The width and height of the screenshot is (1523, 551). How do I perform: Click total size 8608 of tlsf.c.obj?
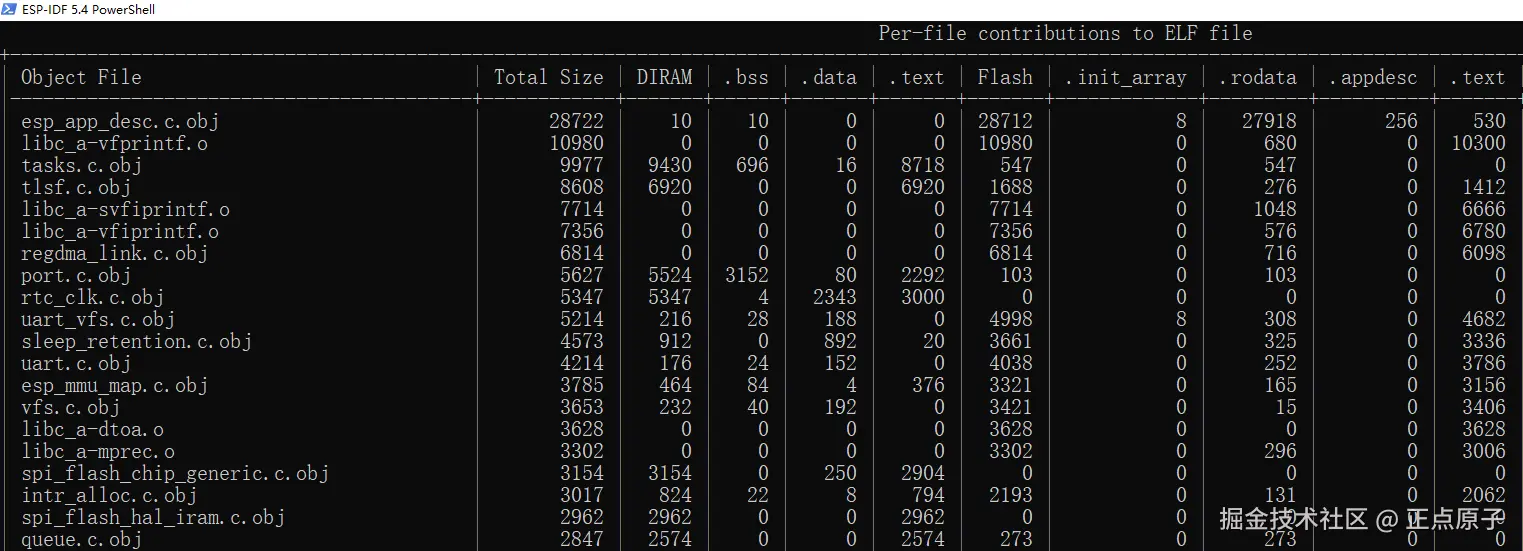point(582,187)
